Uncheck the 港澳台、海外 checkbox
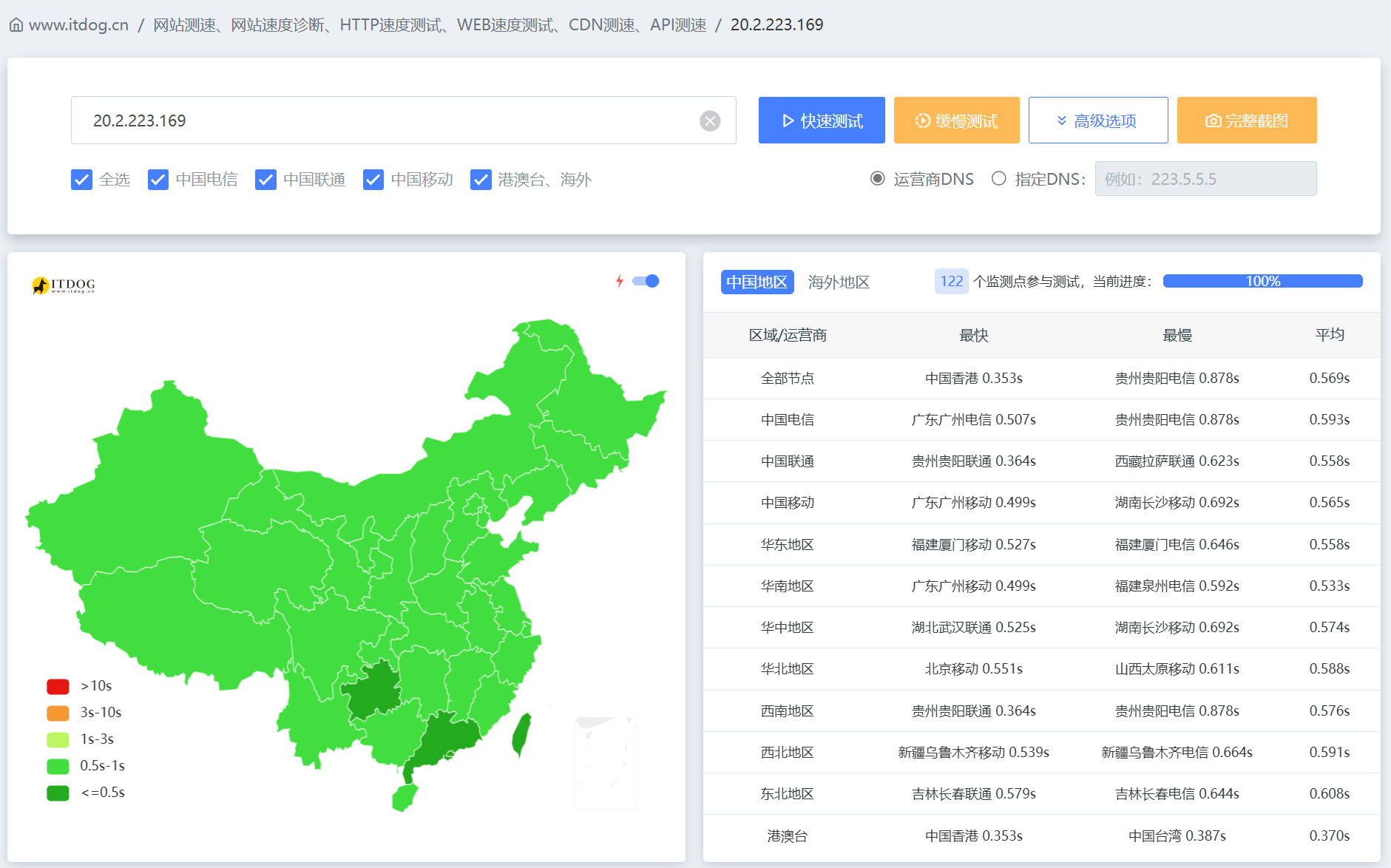Image resolution: width=1391 pixels, height=868 pixels. 481,180
